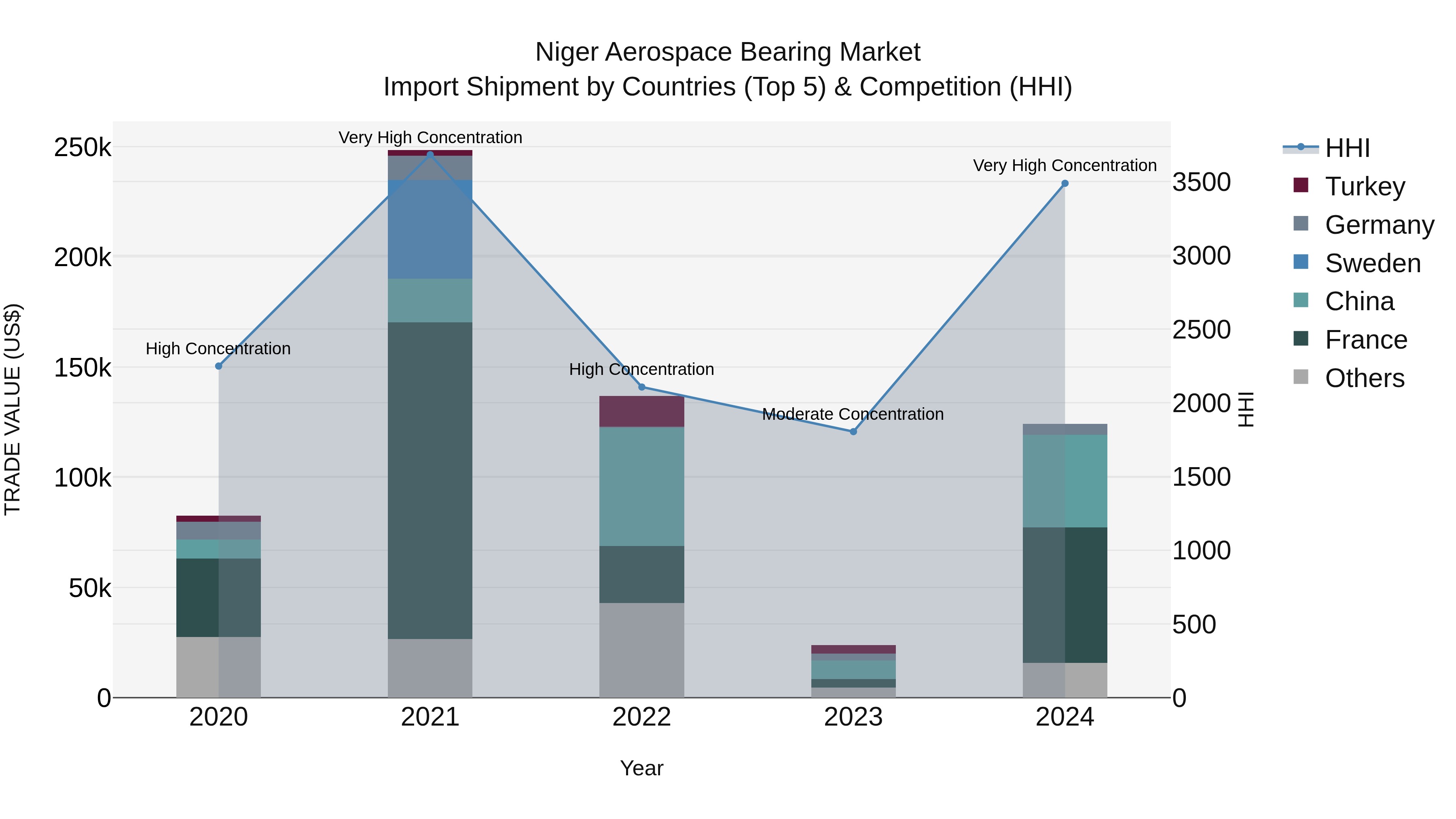Click the 'High Concentration' label near 2022

641,370
